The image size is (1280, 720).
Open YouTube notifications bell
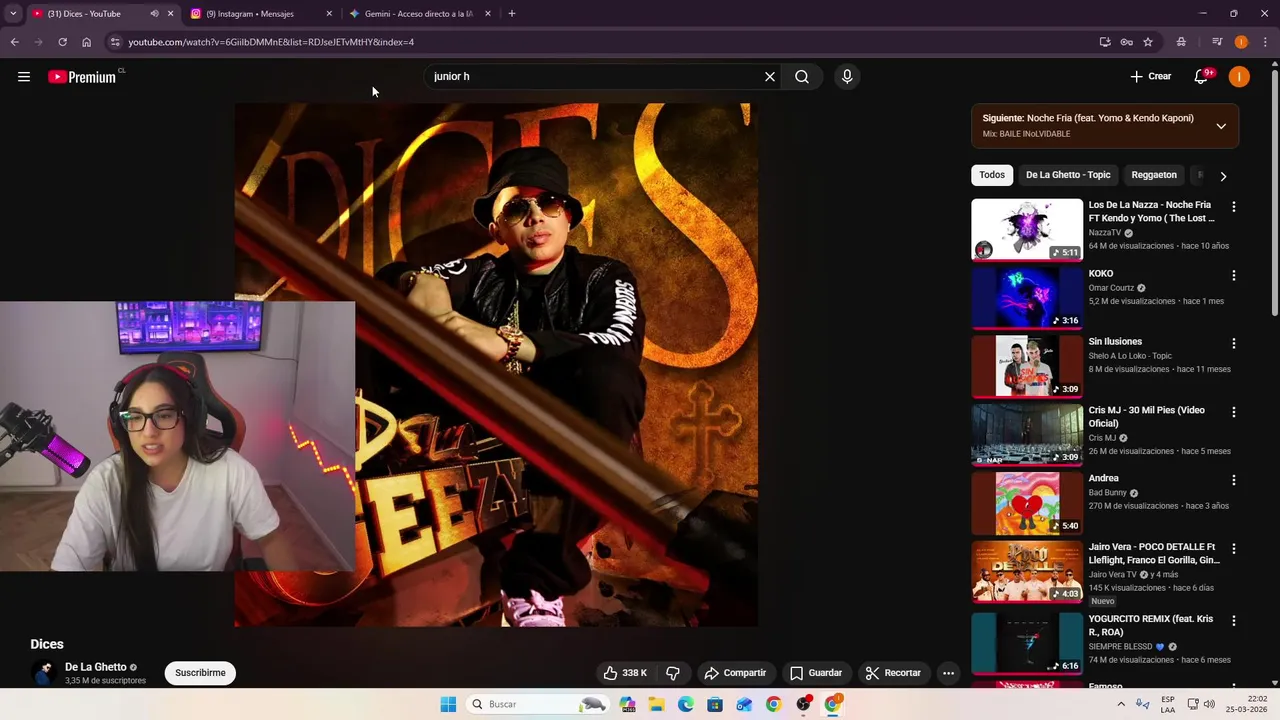[1202, 77]
